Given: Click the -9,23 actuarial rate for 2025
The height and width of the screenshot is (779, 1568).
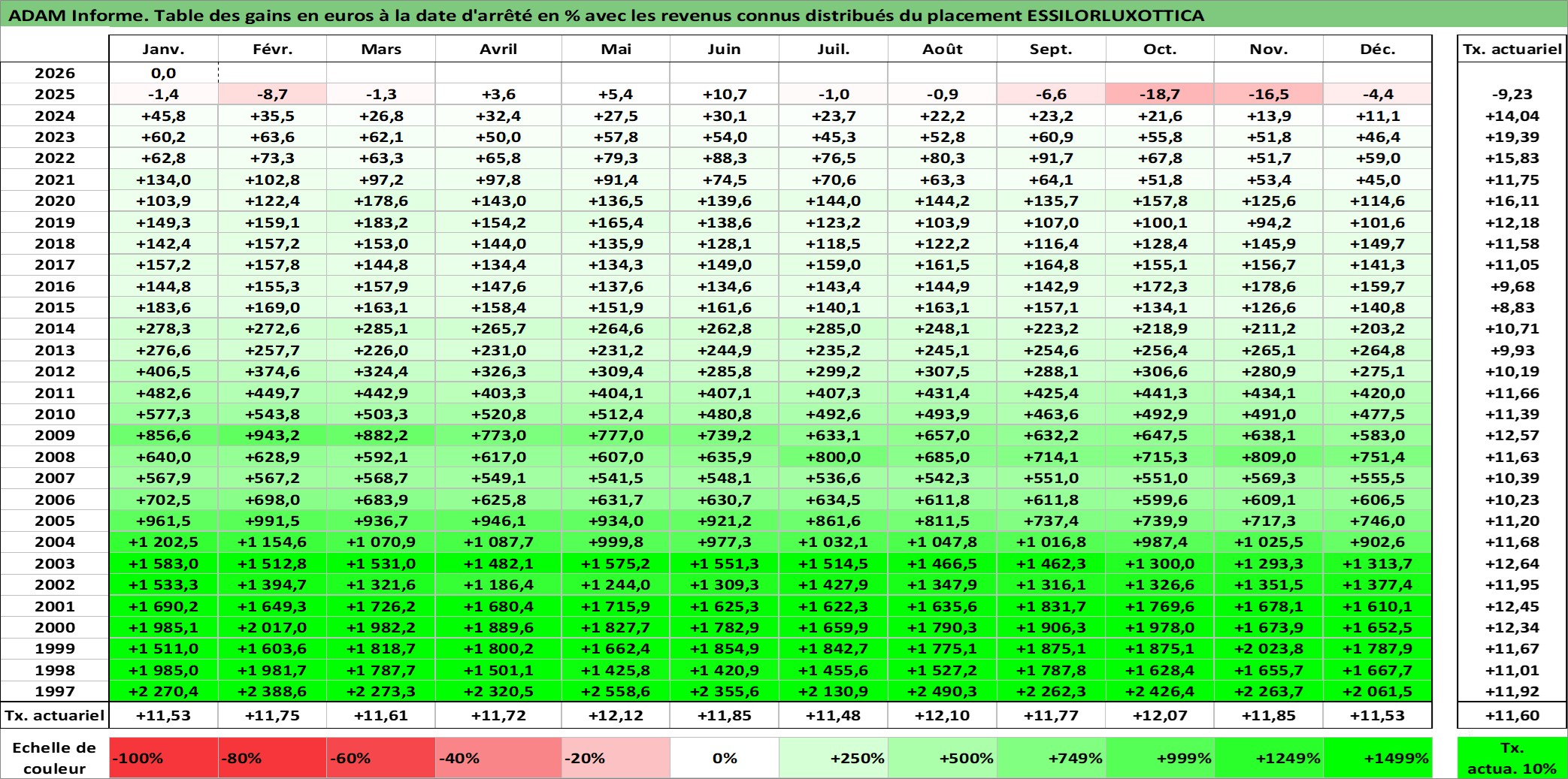Looking at the screenshot, I should [1512, 94].
